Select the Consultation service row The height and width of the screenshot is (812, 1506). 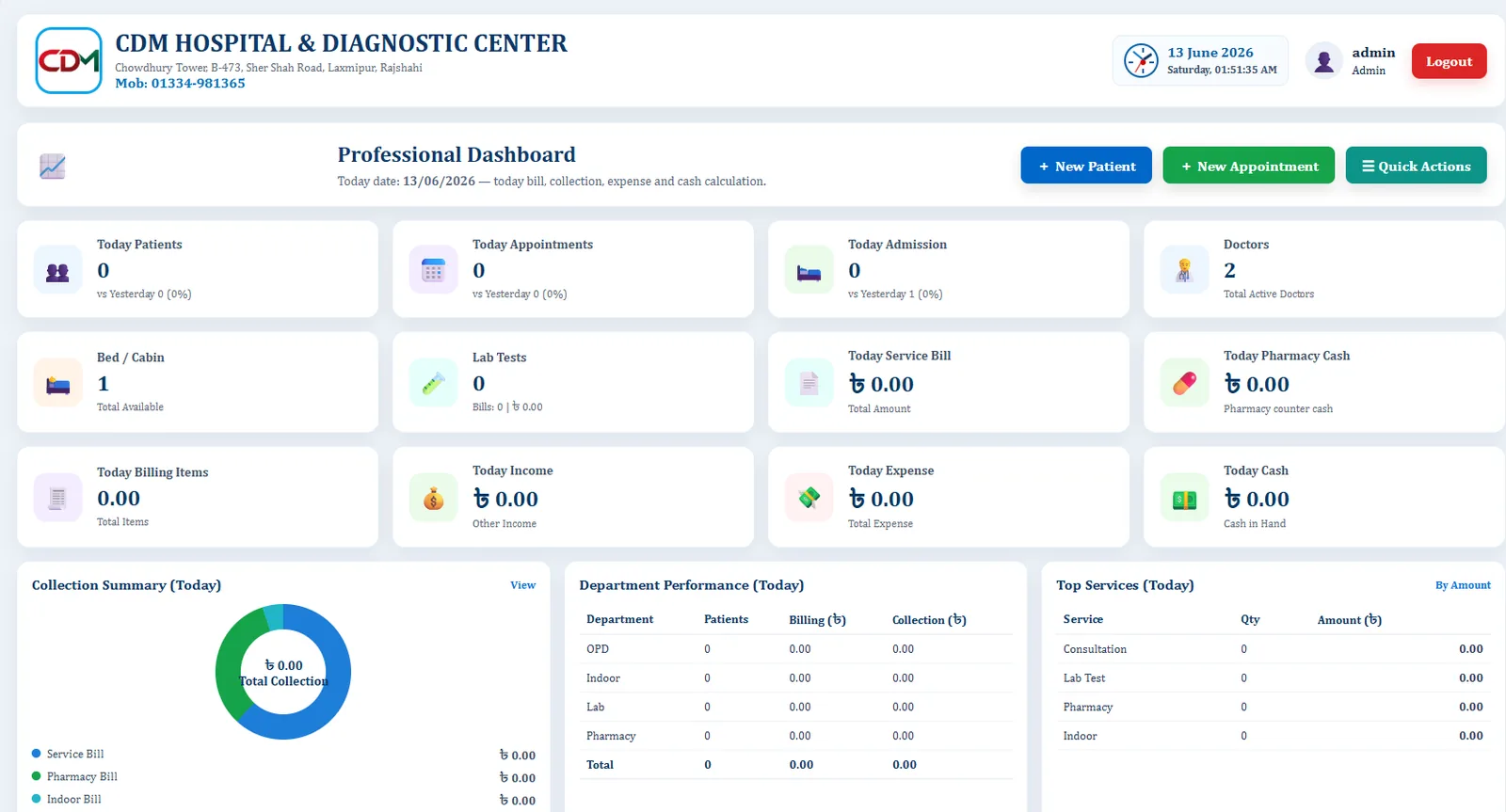click(x=1274, y=649)
